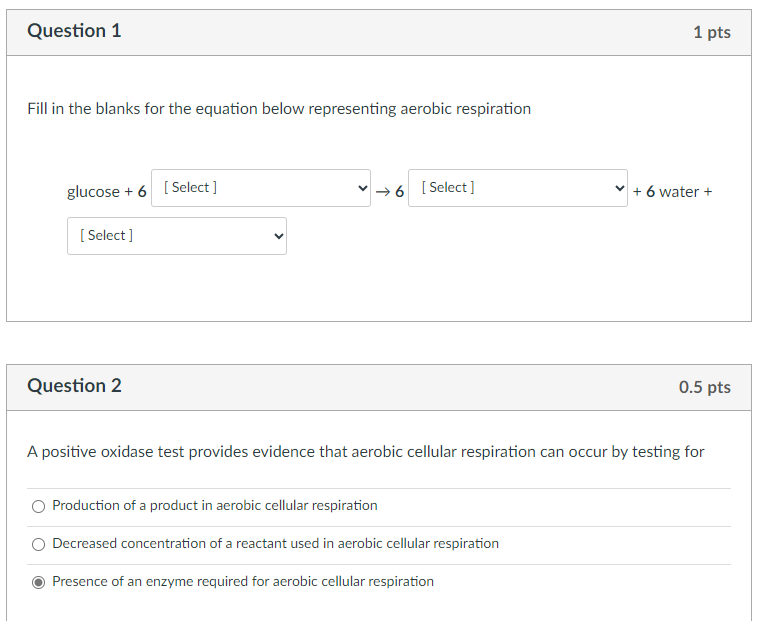This screenshot has height=621, width=769.
Task: Click the chevron arrow of the reactant dropdown
Action: pos(363,188)
